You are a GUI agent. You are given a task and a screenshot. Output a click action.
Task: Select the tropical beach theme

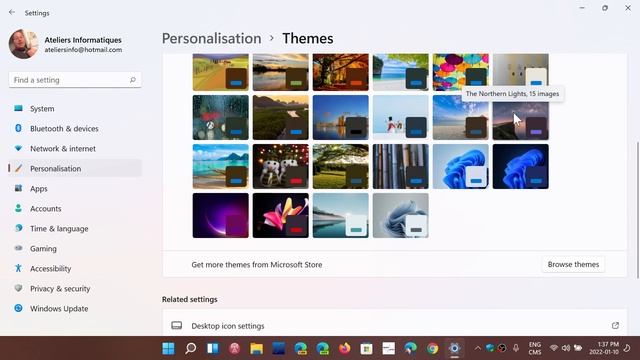click(400, 72)
